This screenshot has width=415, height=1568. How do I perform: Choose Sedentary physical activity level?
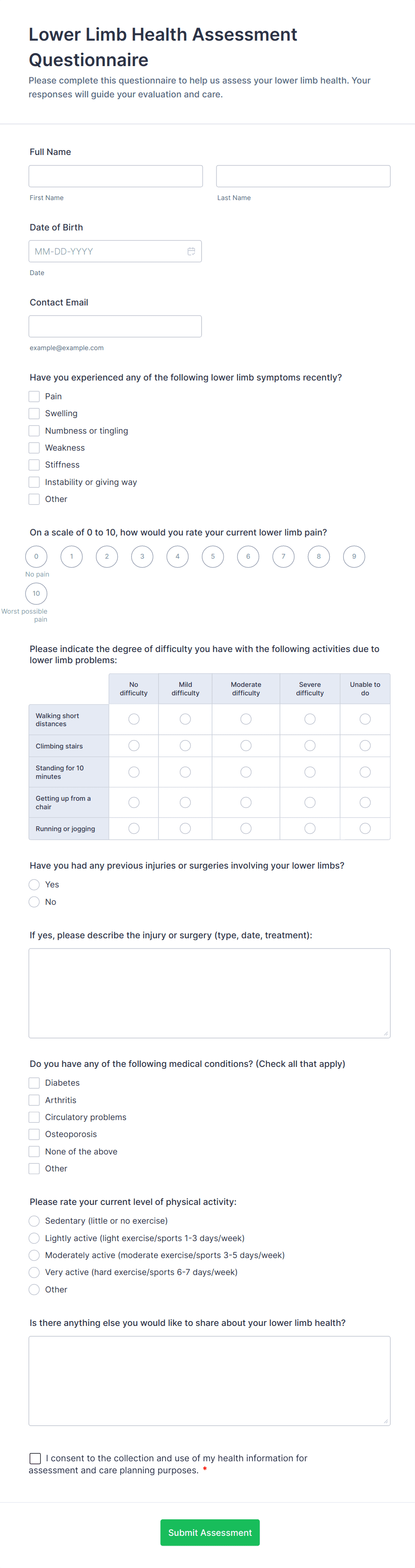pos(35,1221)
